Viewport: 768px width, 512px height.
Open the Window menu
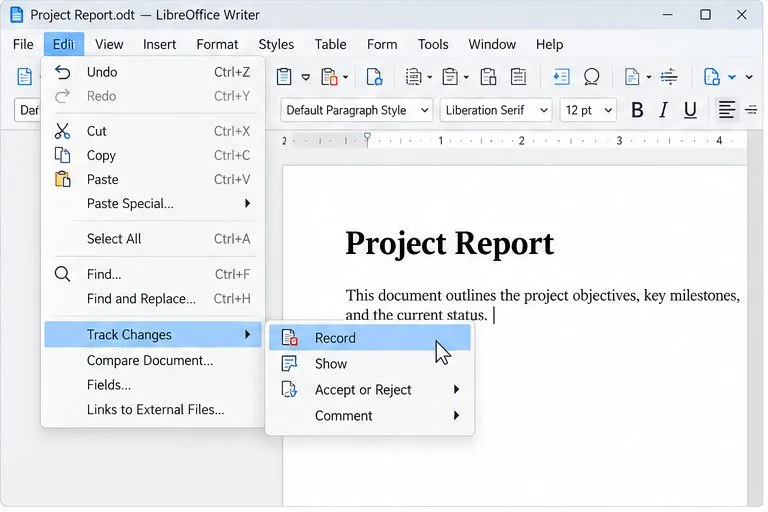(x=492, y=44)
